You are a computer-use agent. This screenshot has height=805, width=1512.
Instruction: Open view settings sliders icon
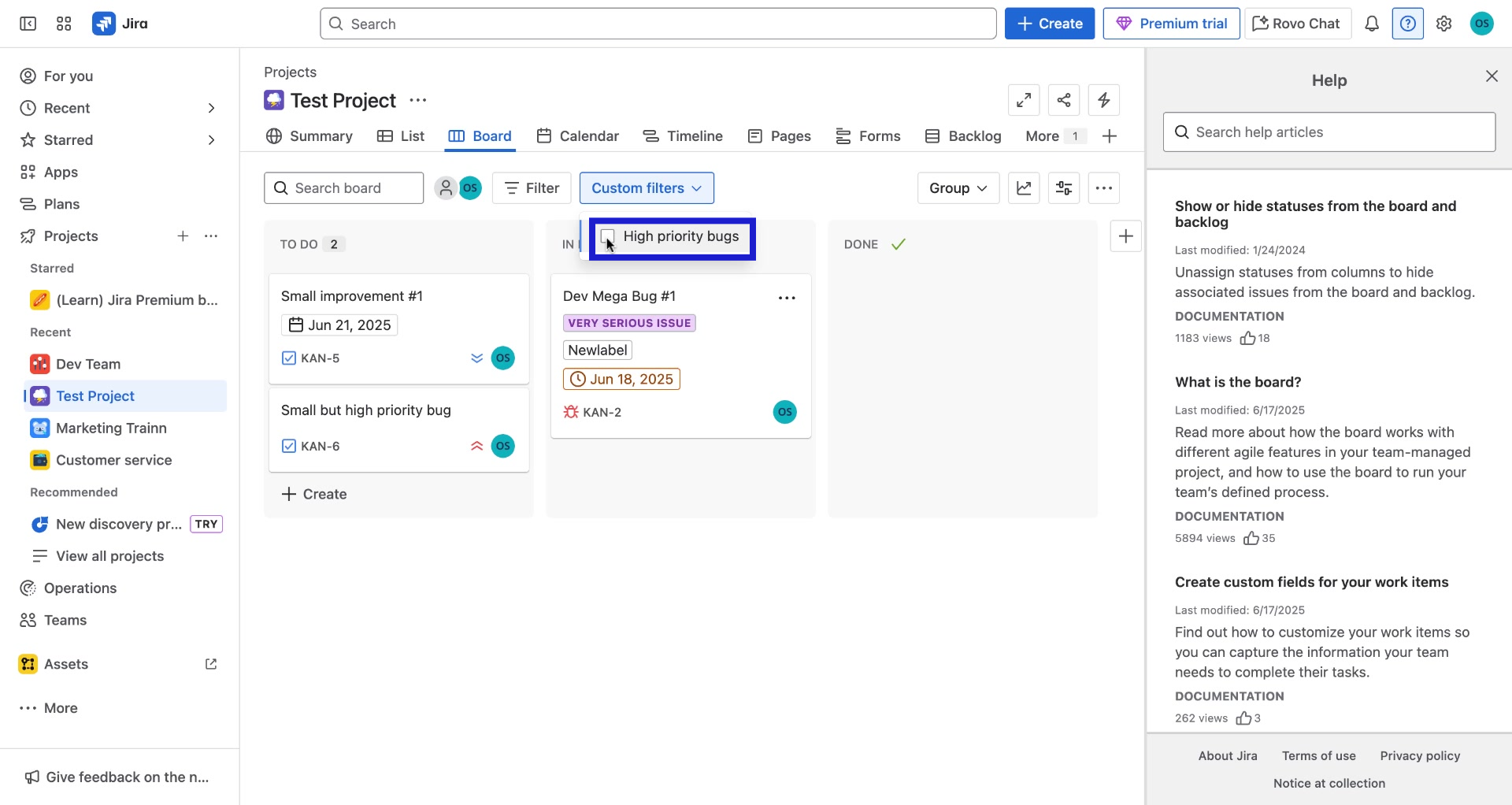point(1063,188)
